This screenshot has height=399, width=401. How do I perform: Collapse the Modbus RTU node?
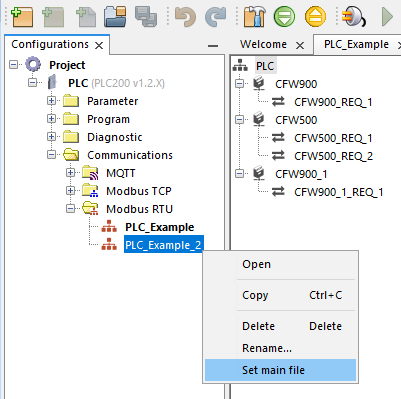(71, 208)
